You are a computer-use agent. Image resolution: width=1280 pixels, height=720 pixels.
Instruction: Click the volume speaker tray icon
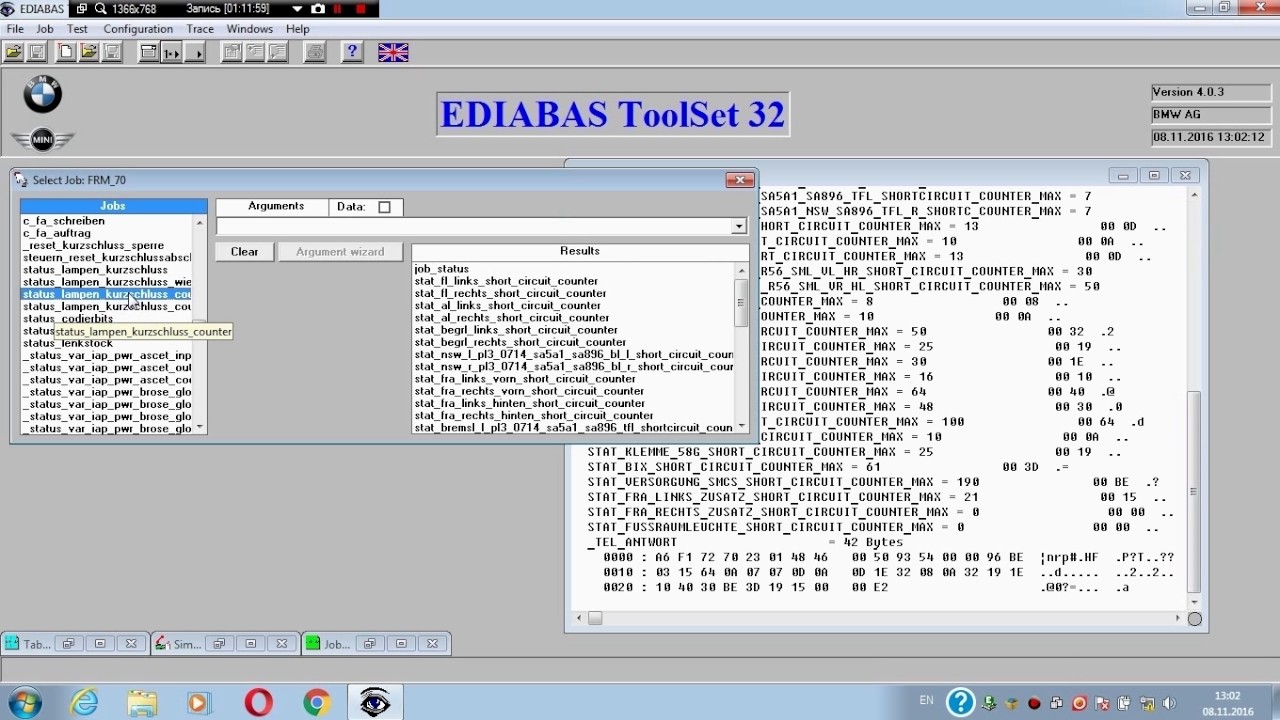click(x=1170, y=703)
